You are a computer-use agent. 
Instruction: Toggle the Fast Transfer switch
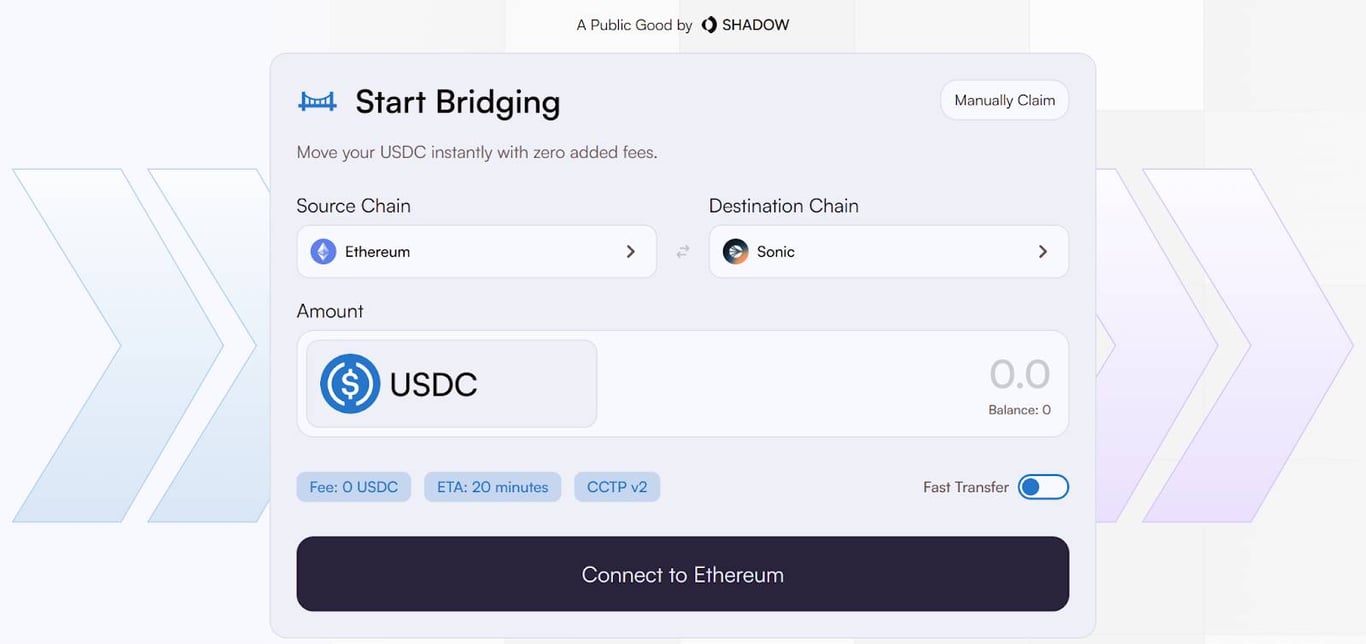pyautogui.click(x=1043, y=487)
